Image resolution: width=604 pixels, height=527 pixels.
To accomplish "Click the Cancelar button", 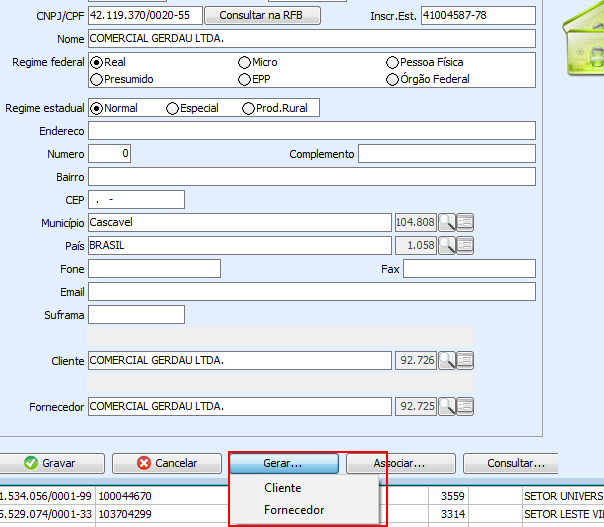I will click(167, 463).
